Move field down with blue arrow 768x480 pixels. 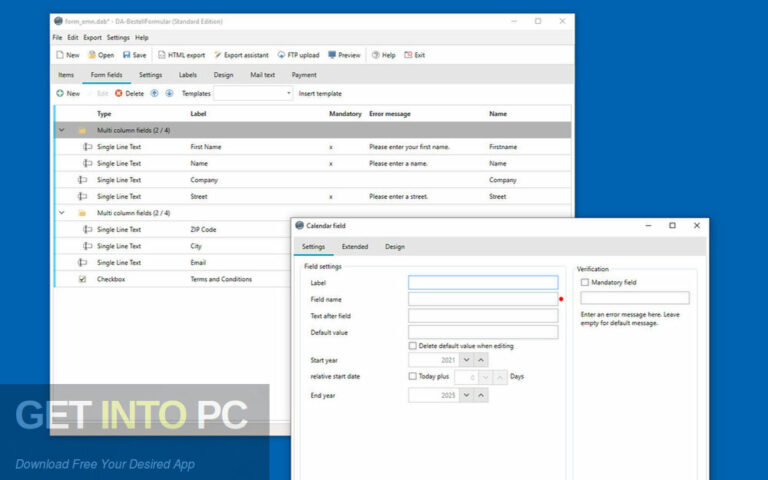pyautogui.click(x=169, y=93)
